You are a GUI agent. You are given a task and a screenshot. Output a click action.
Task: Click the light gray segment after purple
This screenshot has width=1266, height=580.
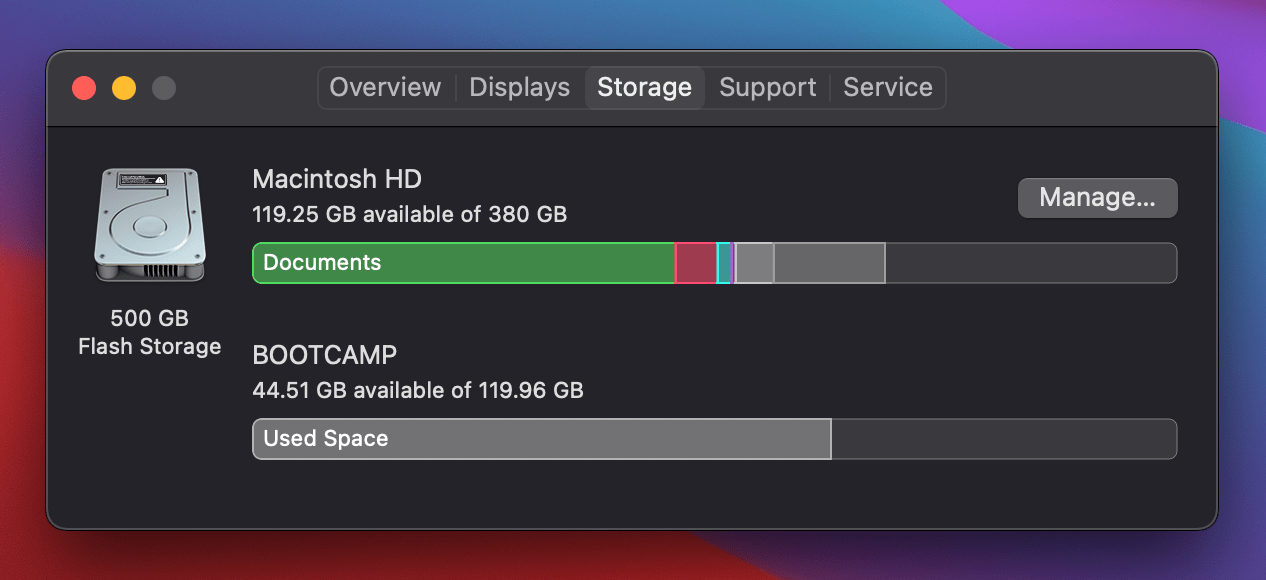755,263
